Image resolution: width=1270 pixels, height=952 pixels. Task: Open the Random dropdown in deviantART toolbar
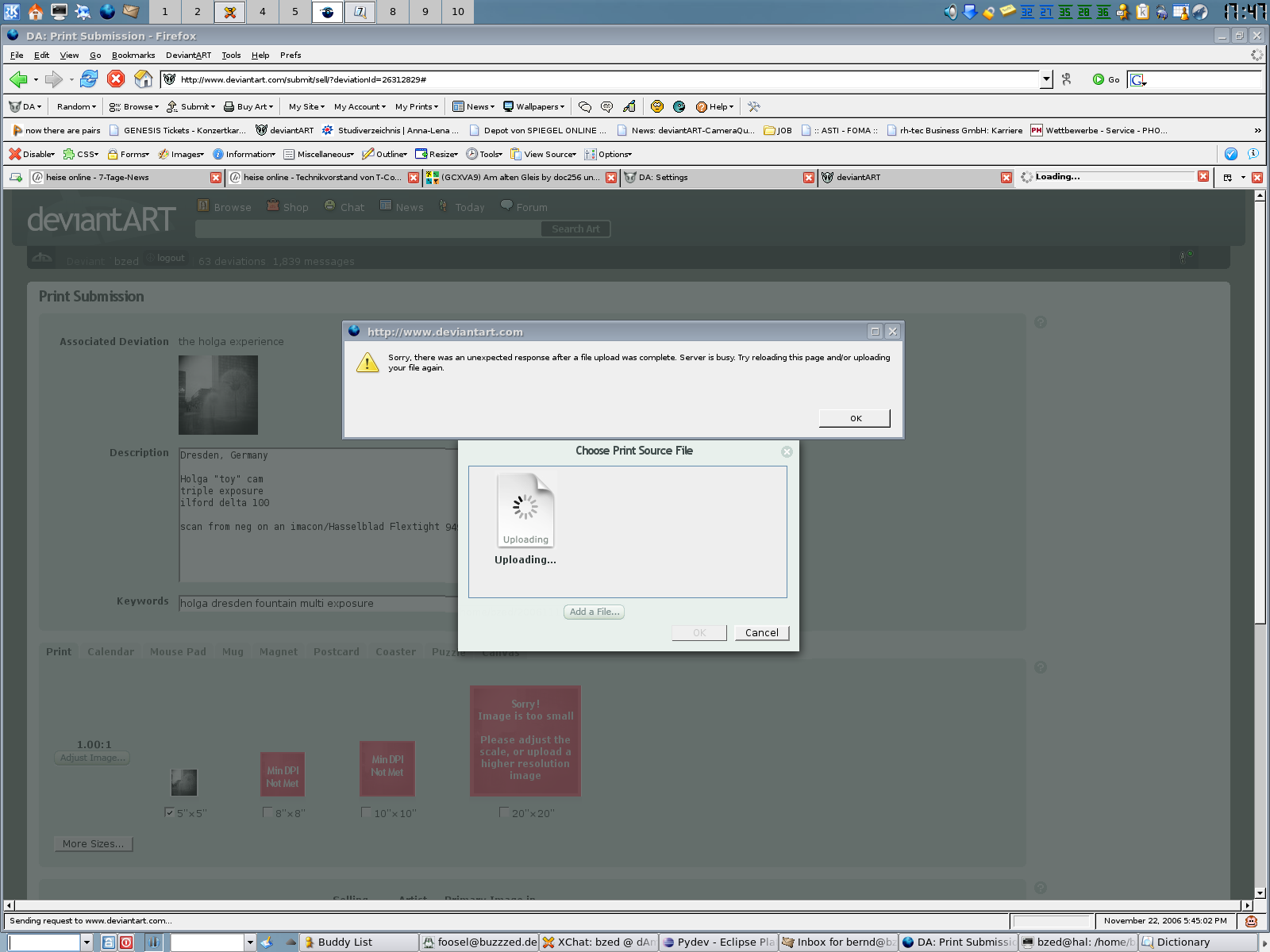click(x=76, y=106)
